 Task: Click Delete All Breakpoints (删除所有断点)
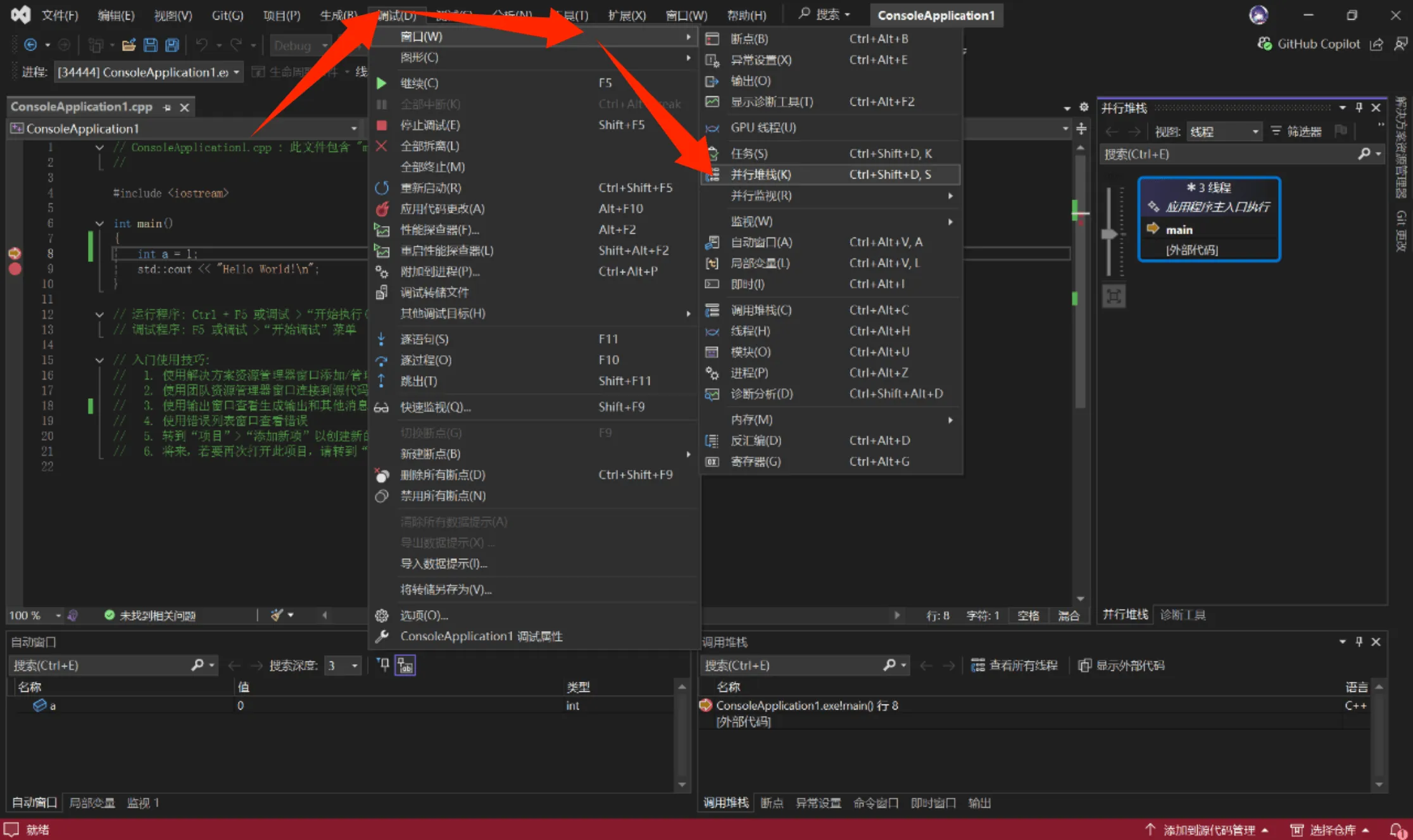[443, 475]
